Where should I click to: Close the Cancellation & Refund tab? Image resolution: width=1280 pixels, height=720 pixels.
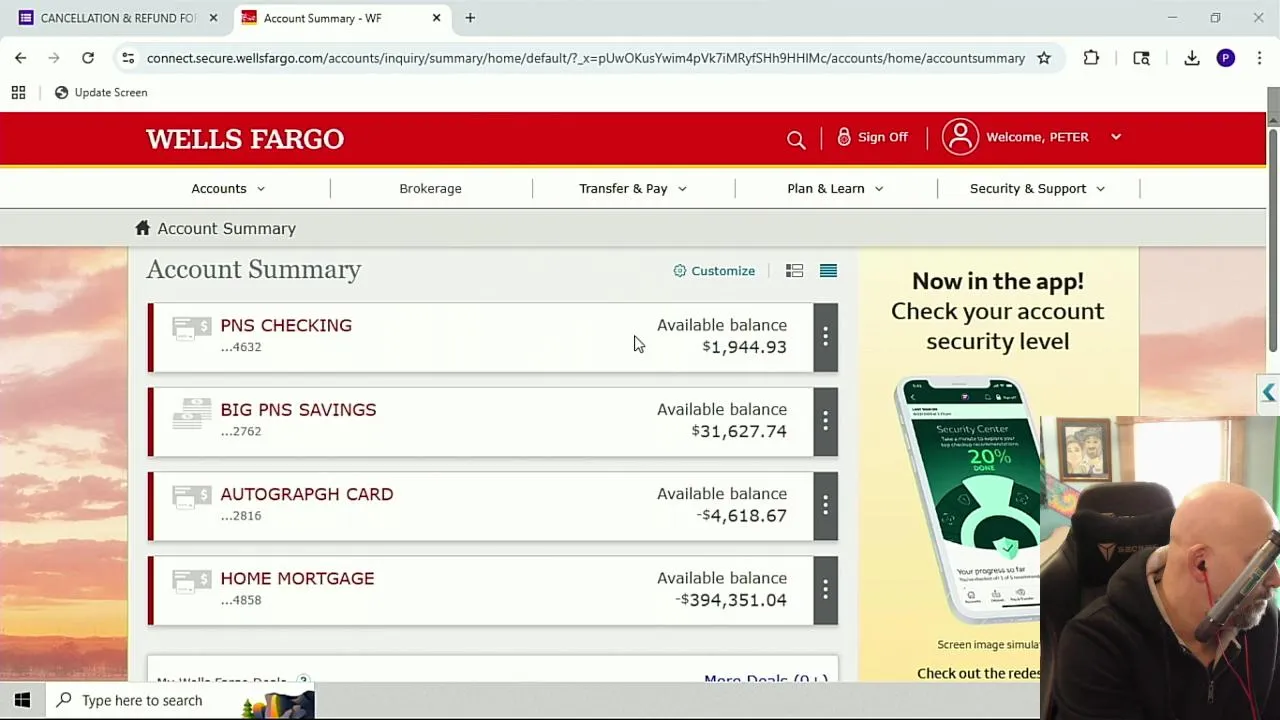[x=213, y=18]
